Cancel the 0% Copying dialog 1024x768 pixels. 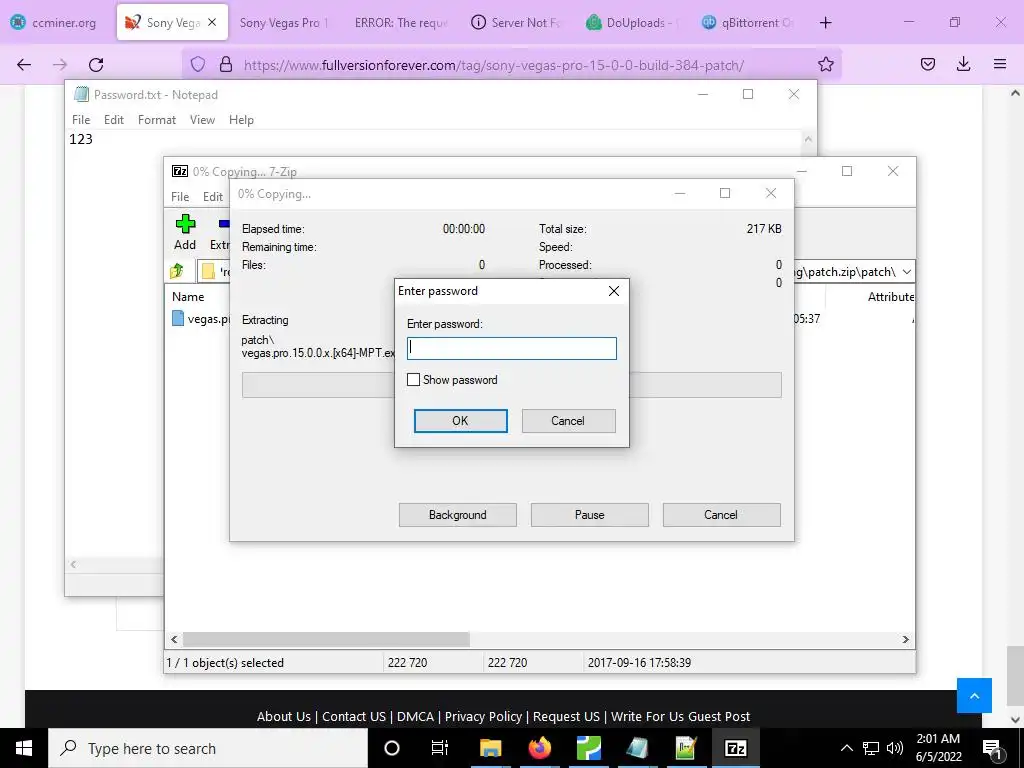[721, 515]
